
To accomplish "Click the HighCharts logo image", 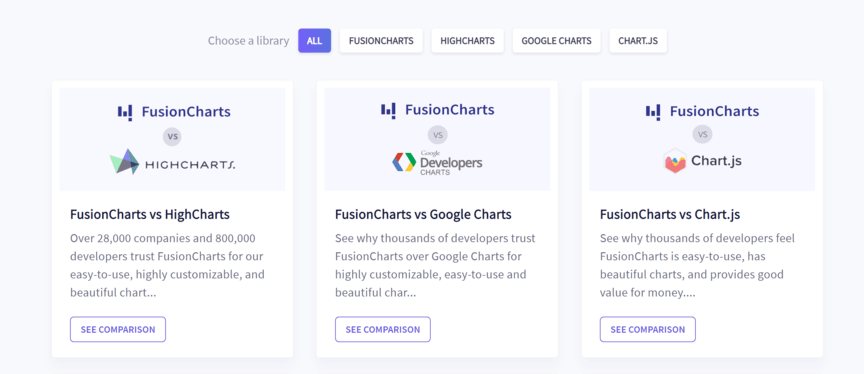I will 172,161.
